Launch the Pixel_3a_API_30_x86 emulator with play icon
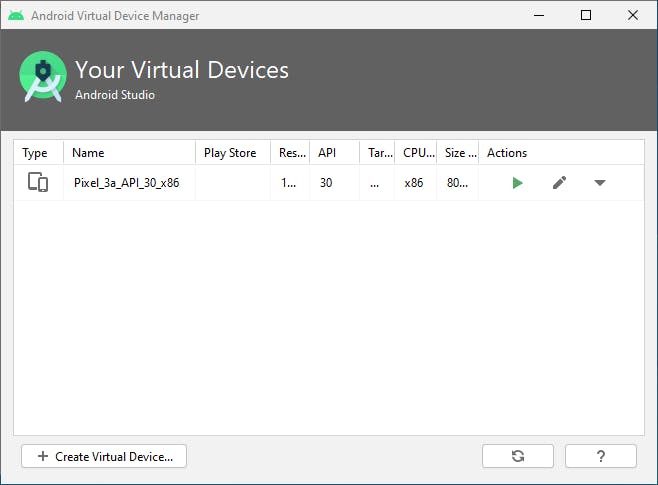 [517, 183]
